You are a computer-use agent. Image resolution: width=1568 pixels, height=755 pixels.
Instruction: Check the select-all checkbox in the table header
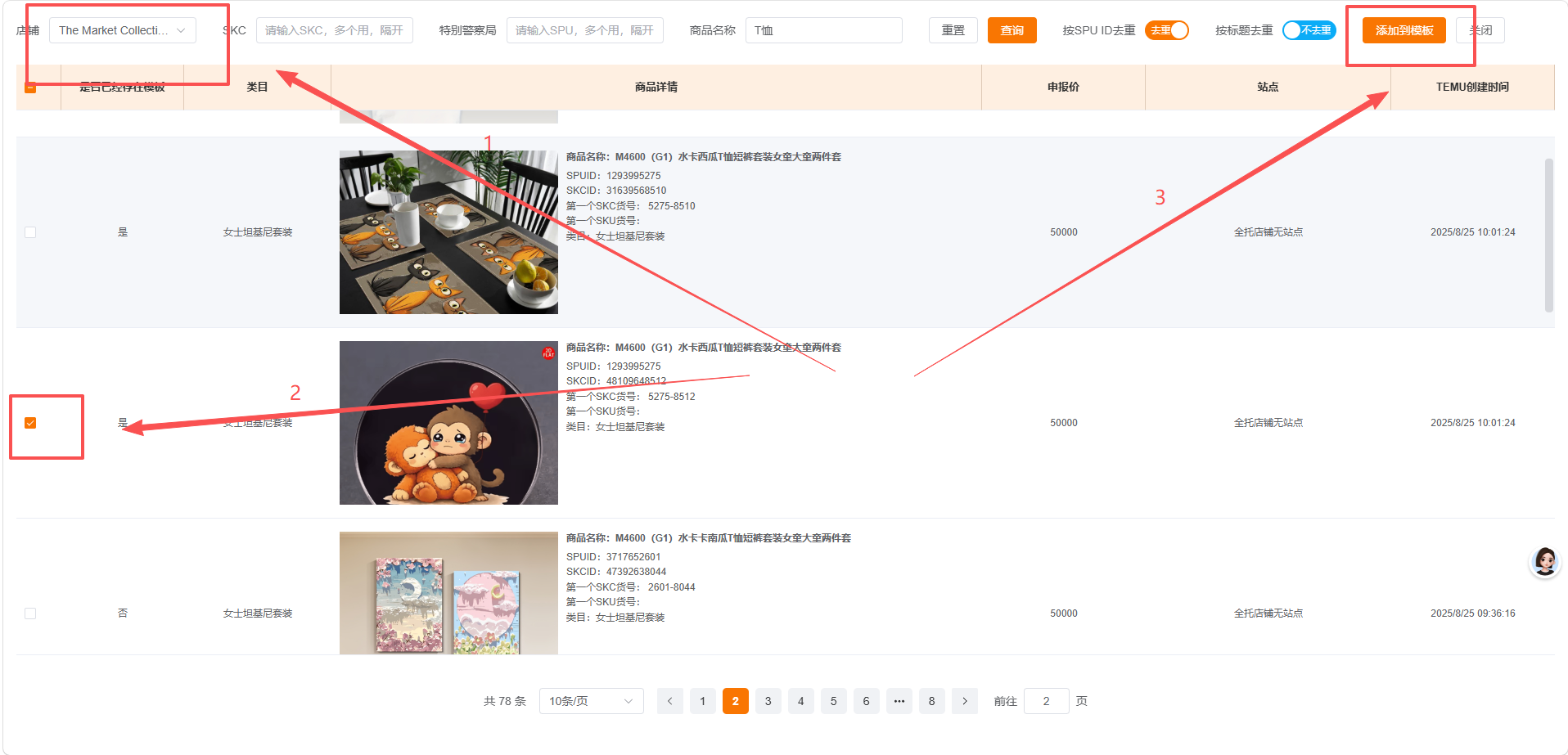click(x=30, y=87)
